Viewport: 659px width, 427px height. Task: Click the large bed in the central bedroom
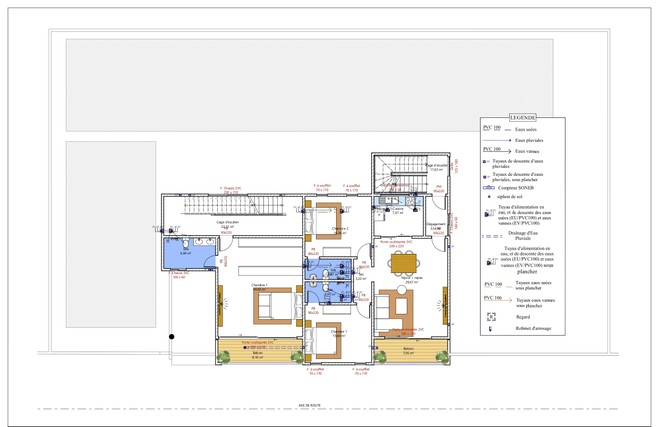point(273,306)
